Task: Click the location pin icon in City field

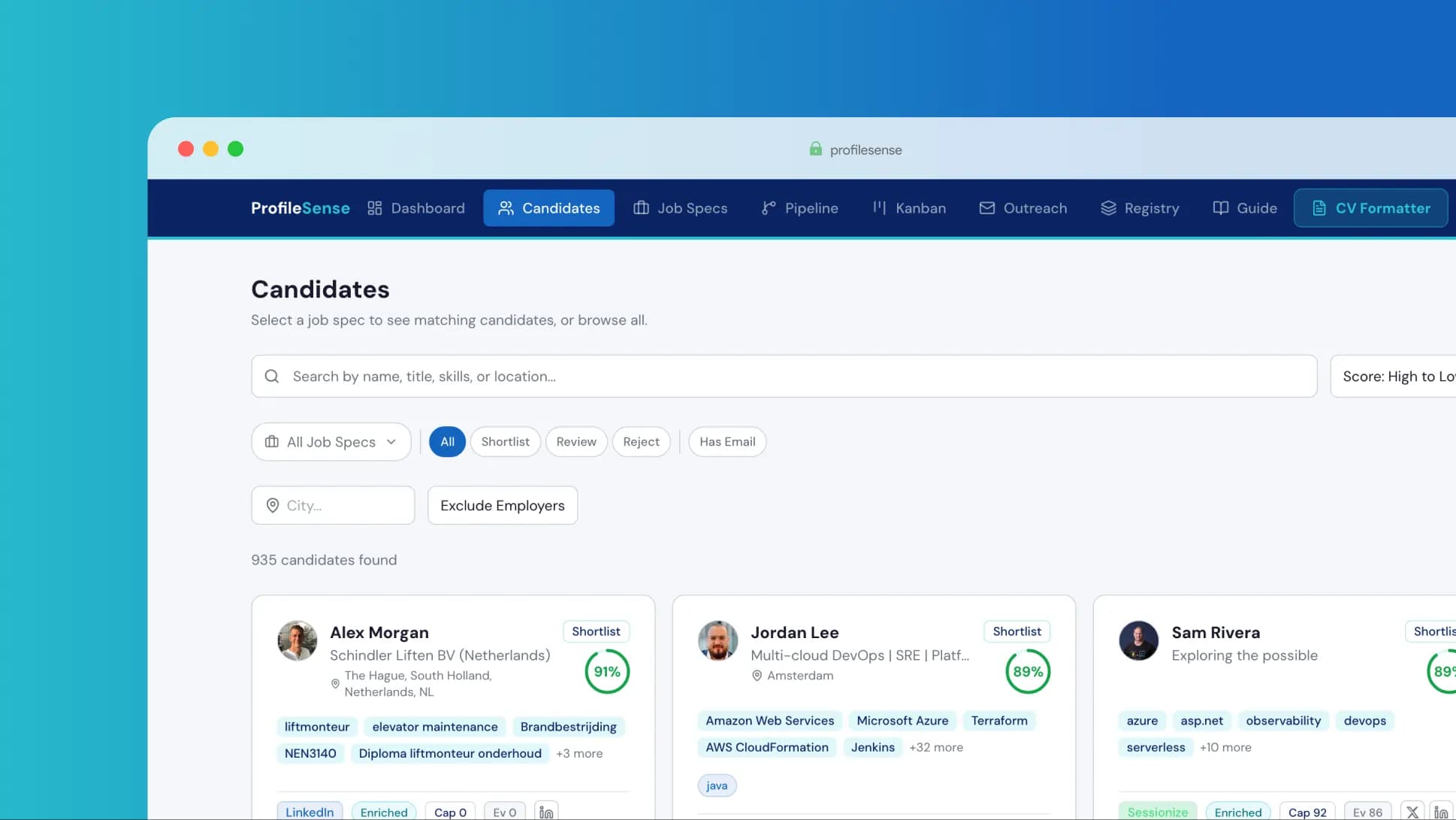Action: point(273,506)
